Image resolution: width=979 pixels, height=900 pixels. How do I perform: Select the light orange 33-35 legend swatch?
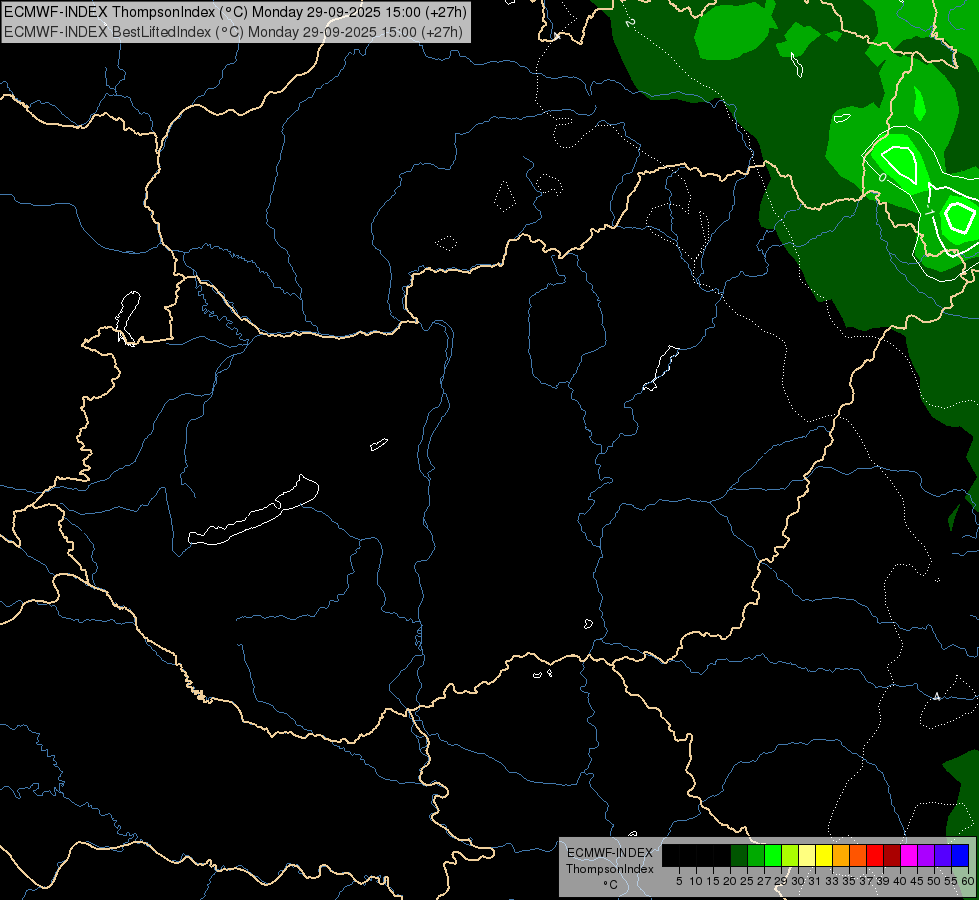tap(840, 856)
